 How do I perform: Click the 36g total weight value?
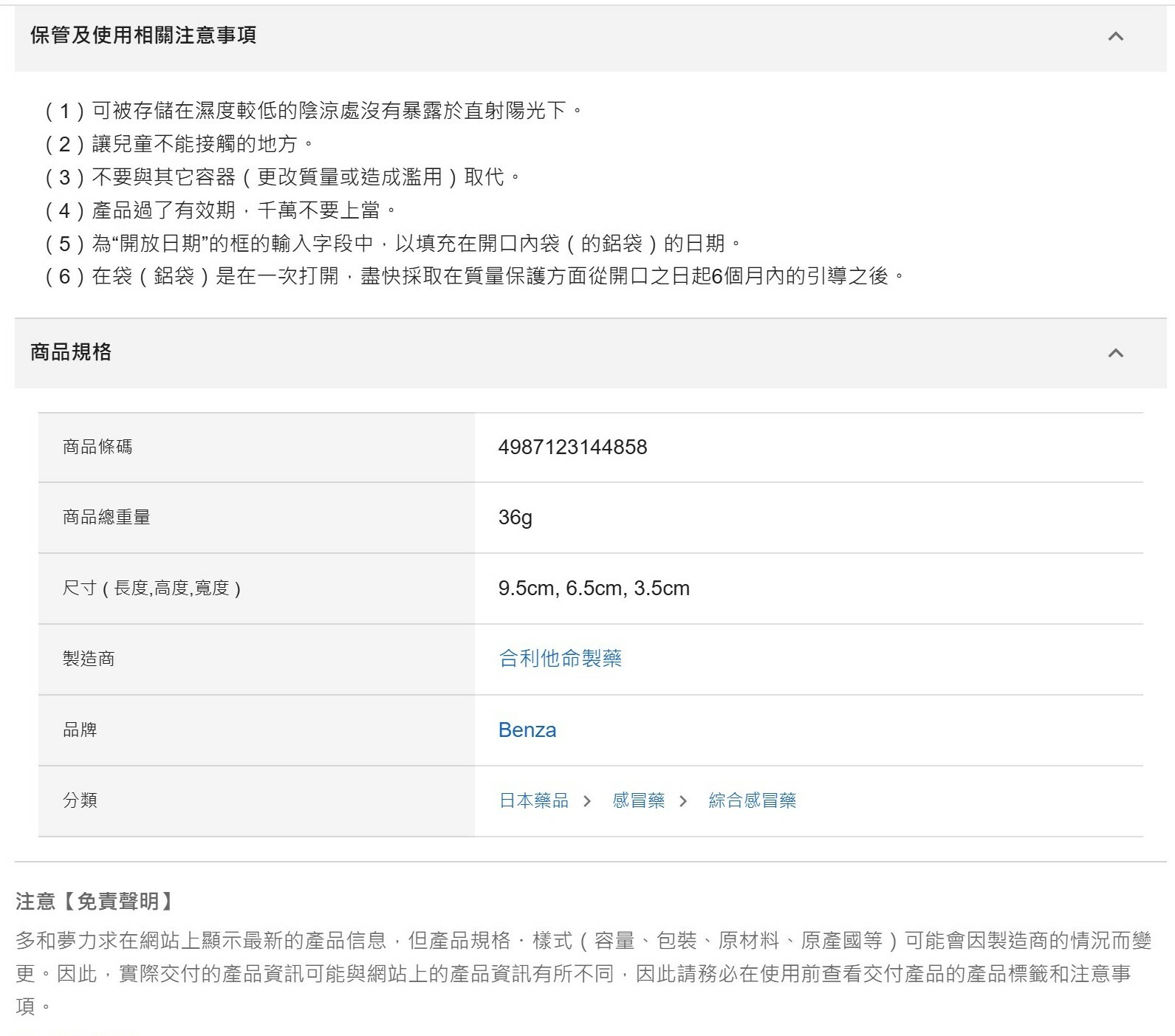click(515, 517)
